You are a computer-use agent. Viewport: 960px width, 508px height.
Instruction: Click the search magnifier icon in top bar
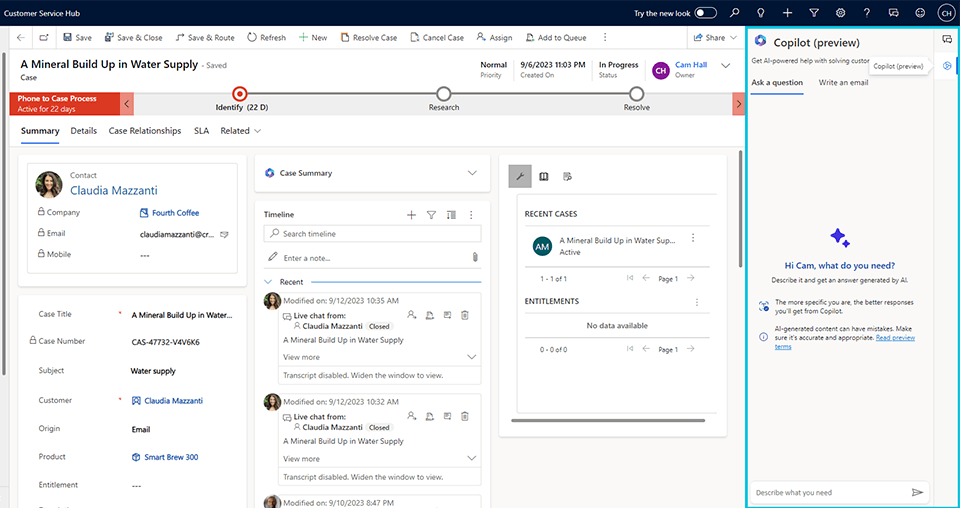(x=735, y=13)
